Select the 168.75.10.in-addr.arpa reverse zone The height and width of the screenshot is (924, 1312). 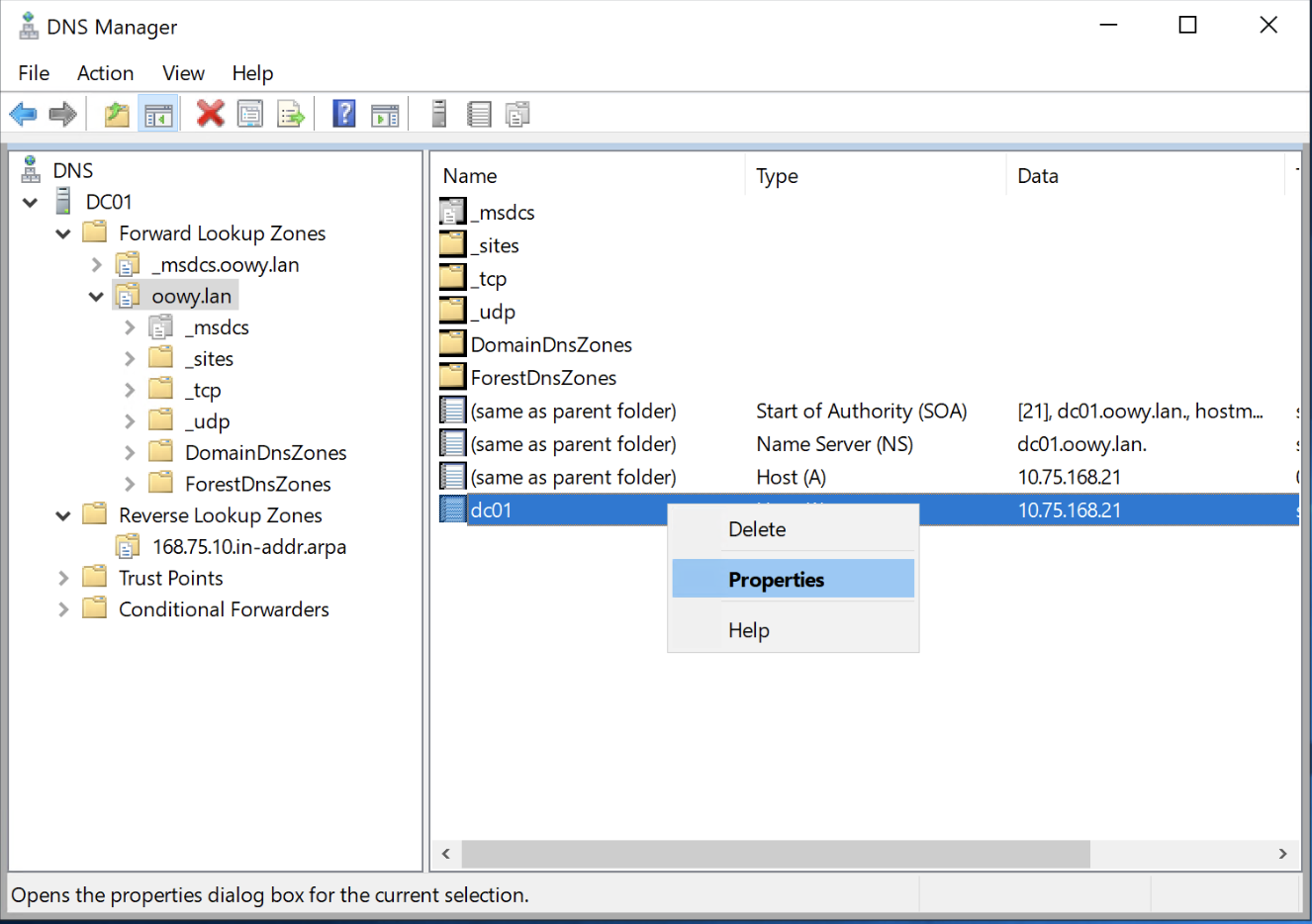click(x=249, y=547)
